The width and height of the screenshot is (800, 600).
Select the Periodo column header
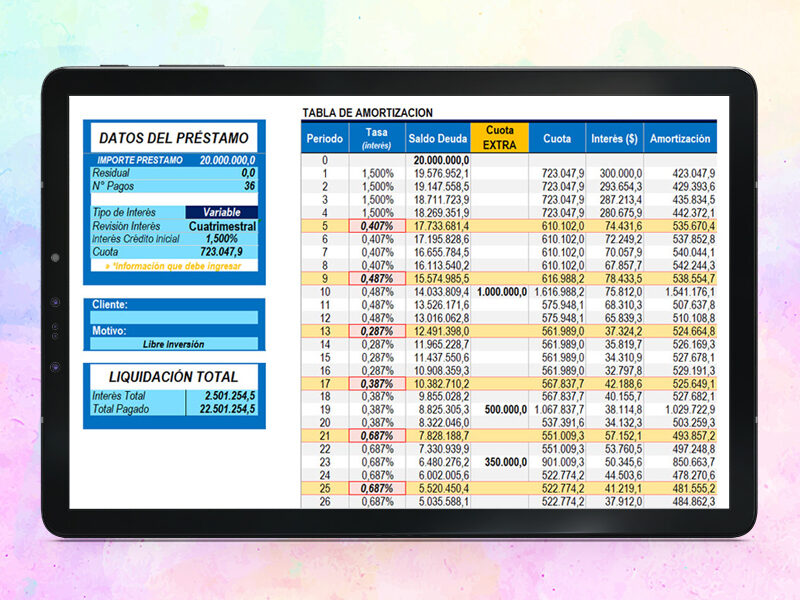pos(324,138)
